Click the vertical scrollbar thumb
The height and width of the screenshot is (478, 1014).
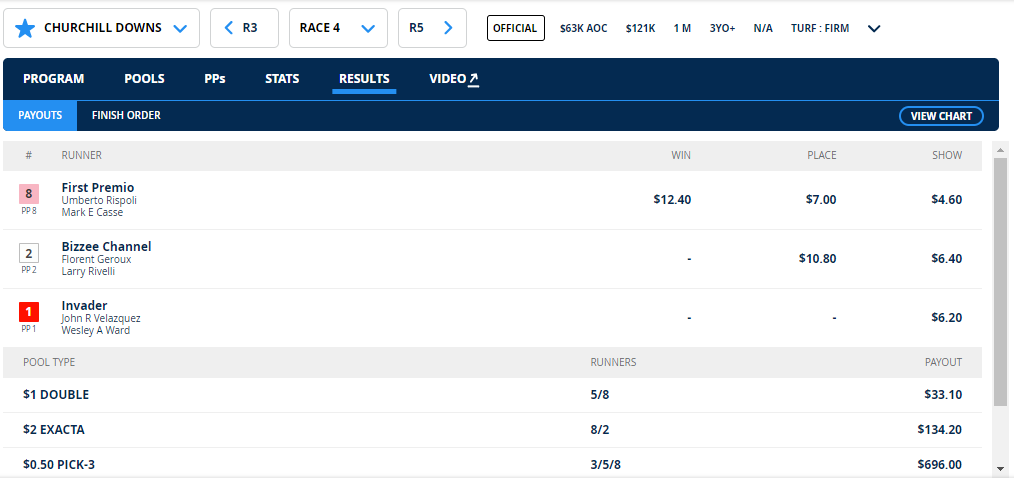[x=1000, y=282]
